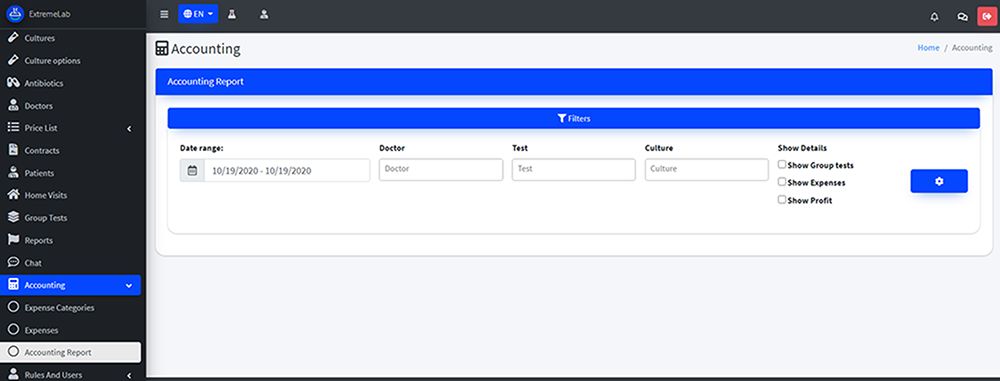This screenshot has width=1000, height=381.
Task: Open Contracts in the sidebar
Action: tap(70, 151)
